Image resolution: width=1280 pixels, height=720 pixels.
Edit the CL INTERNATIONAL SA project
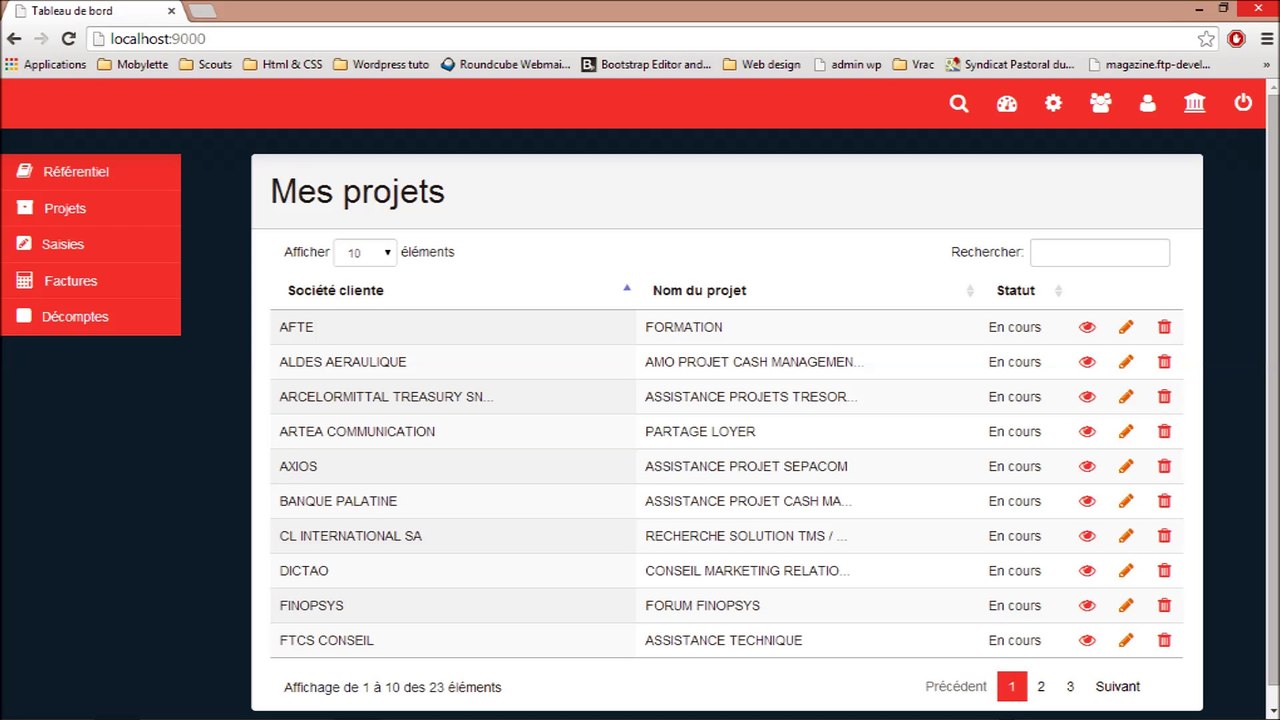pyautogui.click(x=1126, y=536)
